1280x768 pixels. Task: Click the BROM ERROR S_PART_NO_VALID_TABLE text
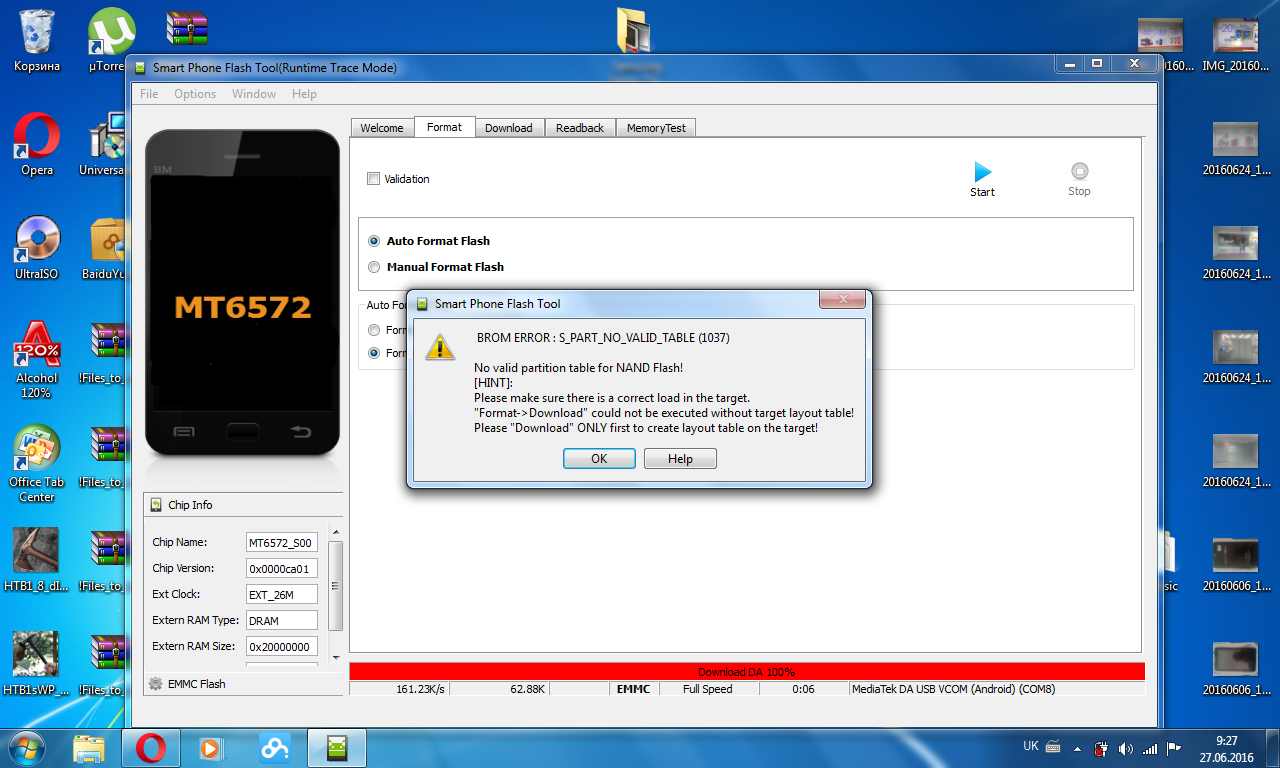click(603, 338)
